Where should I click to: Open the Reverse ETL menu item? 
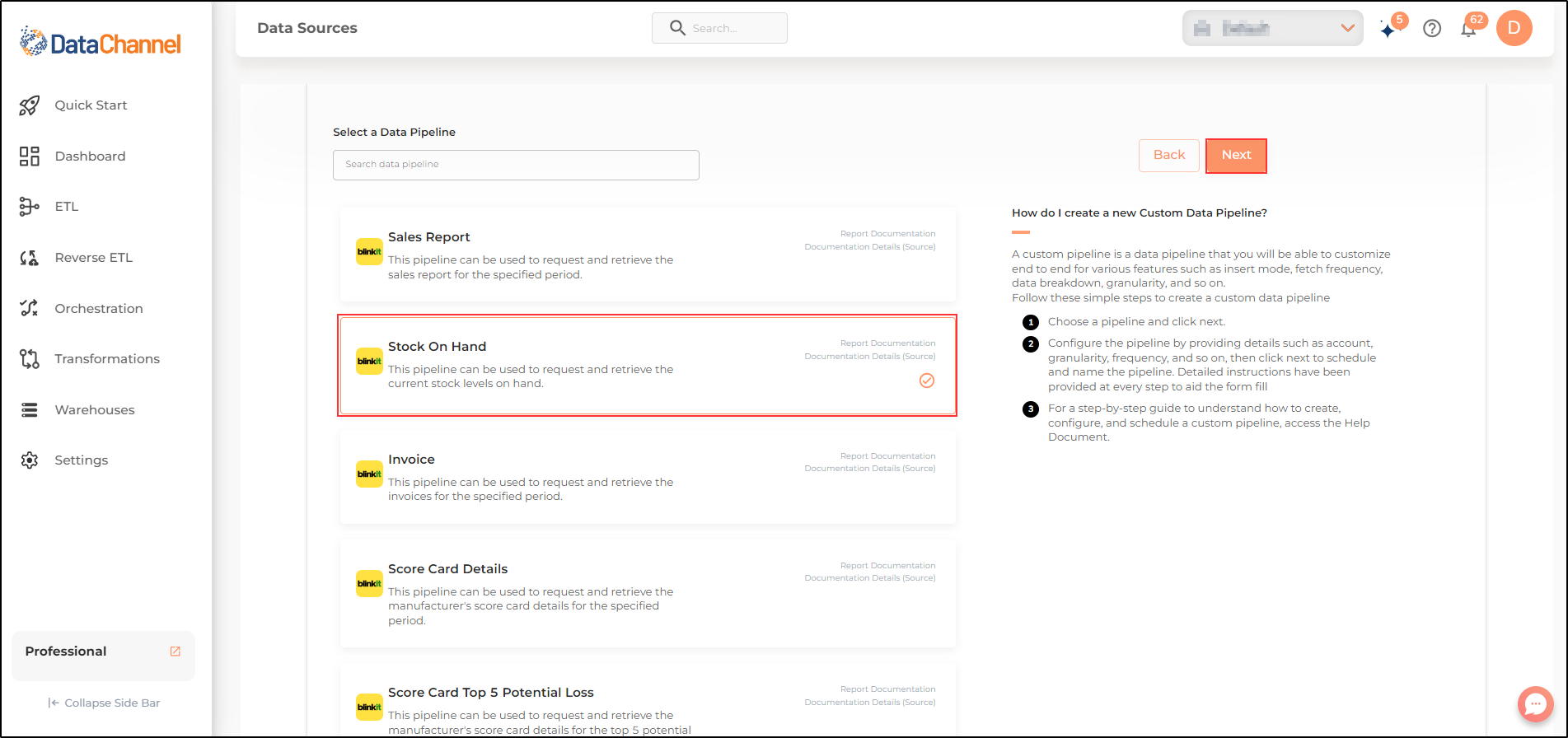click(x=93, y=258)
